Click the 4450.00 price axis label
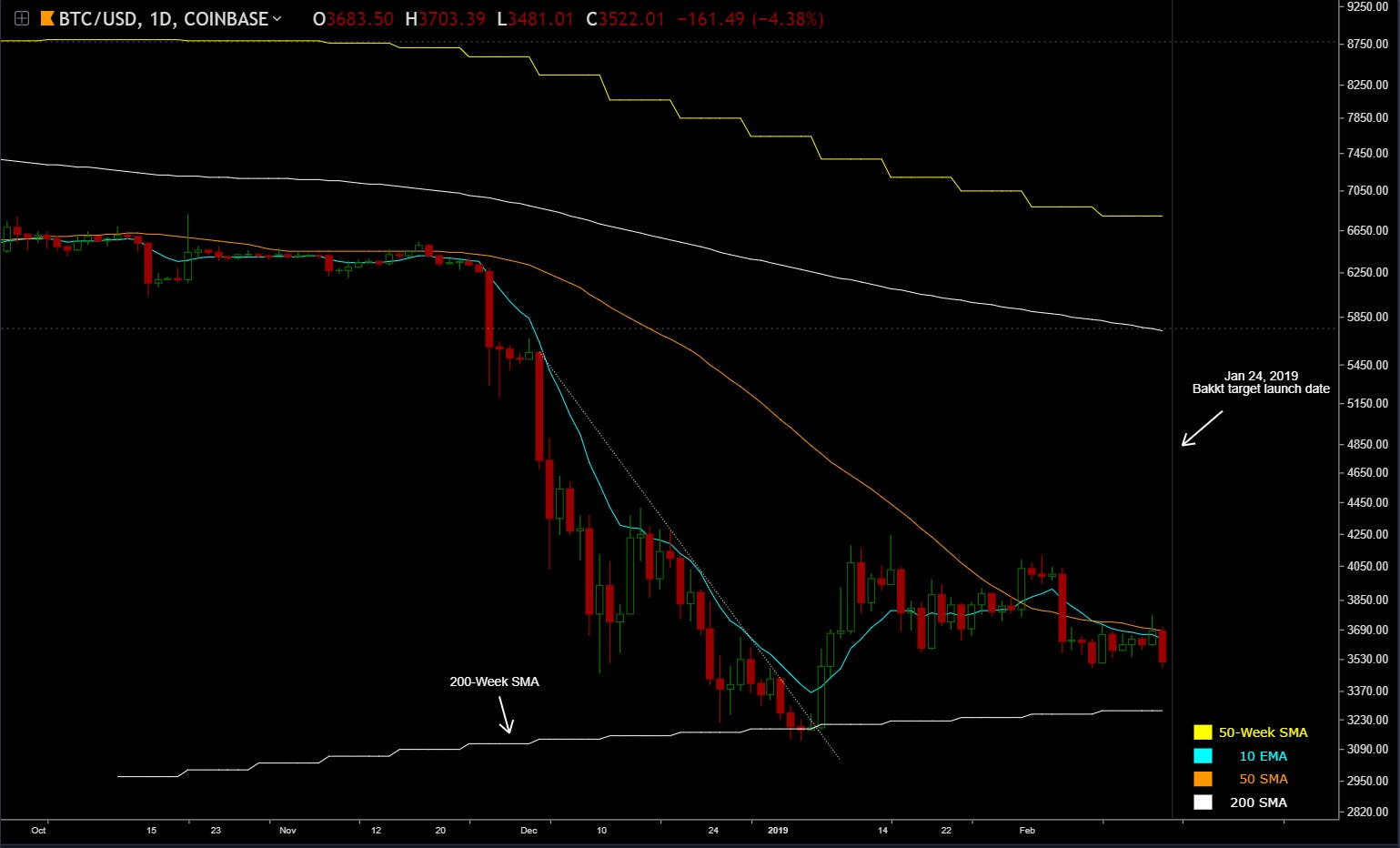The height and width of the screenshot is (848, 1400). (x=1367, y=502)
